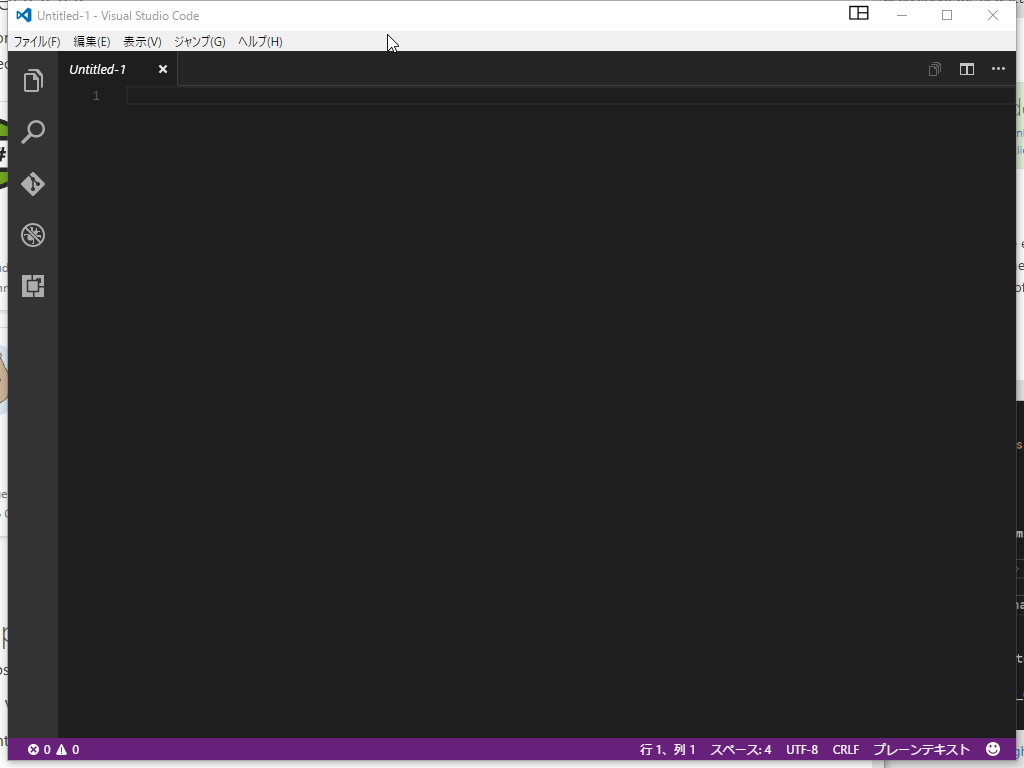1024x768 pixels.
Task: Close the Visual Studio Code window
Action: pyautogui.click(x=993, y=15)
